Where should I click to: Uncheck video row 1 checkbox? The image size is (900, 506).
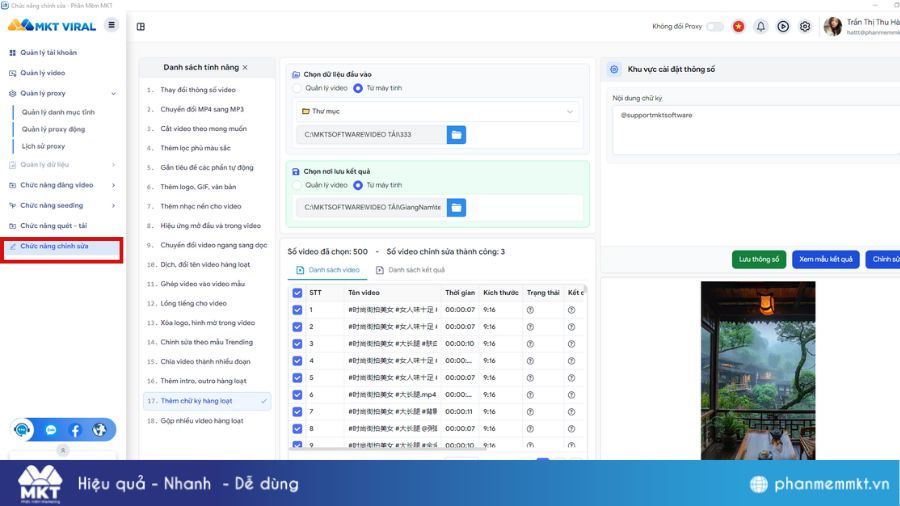click(297, 310)
